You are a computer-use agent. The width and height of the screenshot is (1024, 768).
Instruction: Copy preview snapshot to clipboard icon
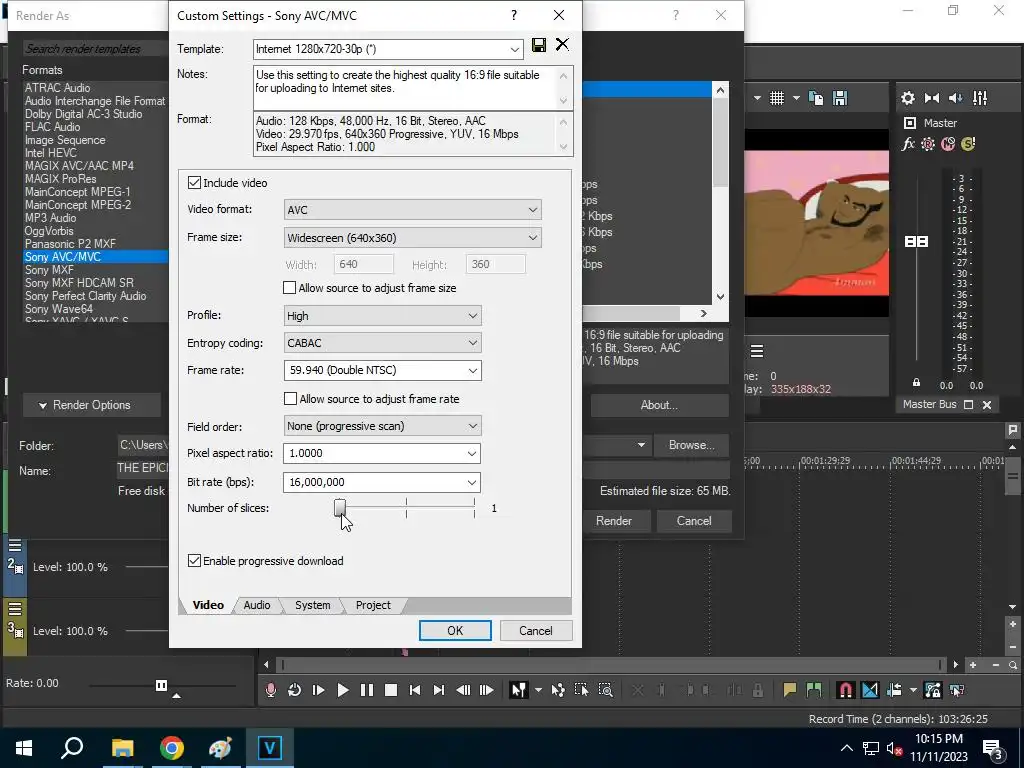(816, 98)
